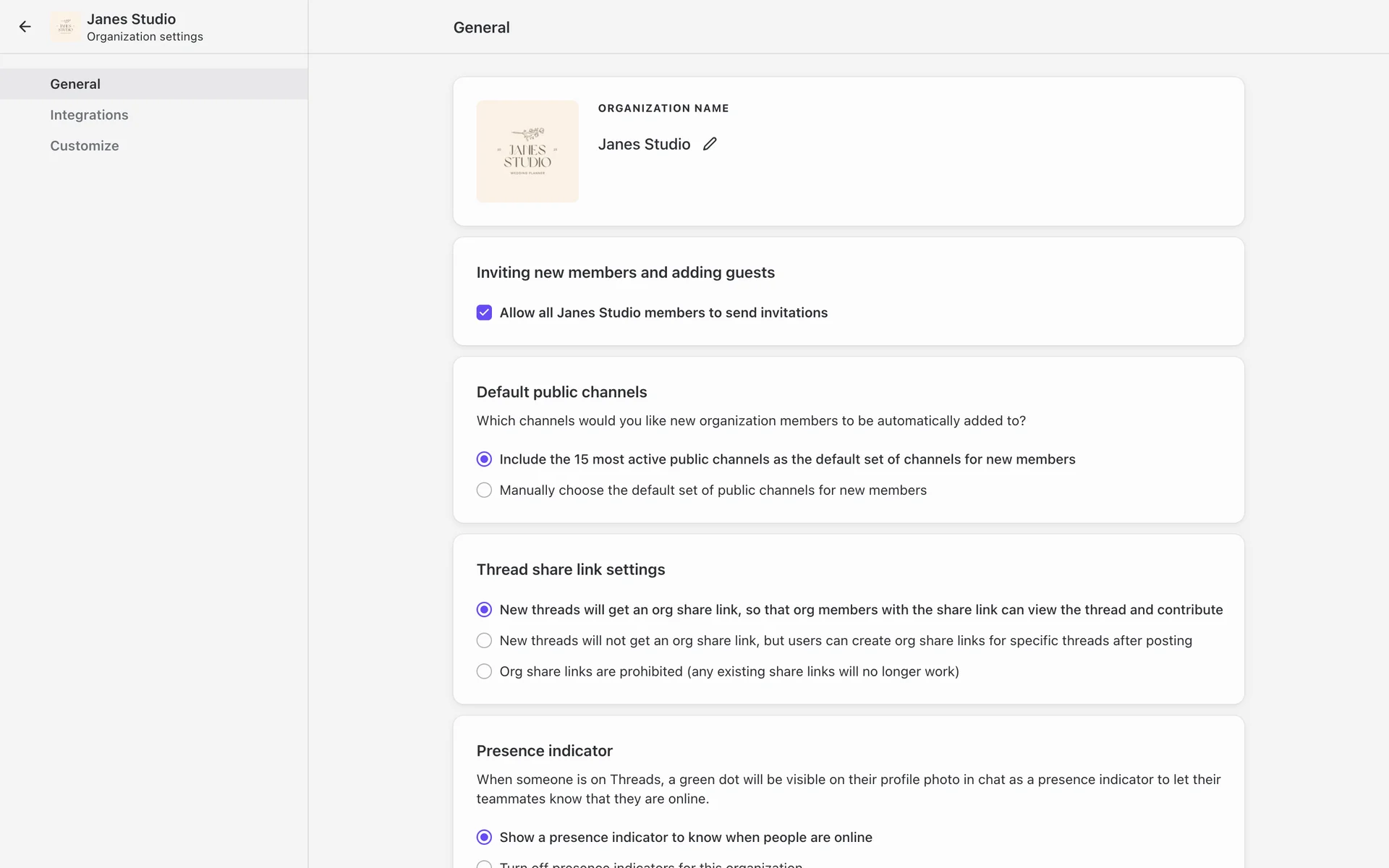The height and width of the screenshot is (868, 1389).
Task: Select Manually choose default public channels option
Action: (x=484, y=490)
